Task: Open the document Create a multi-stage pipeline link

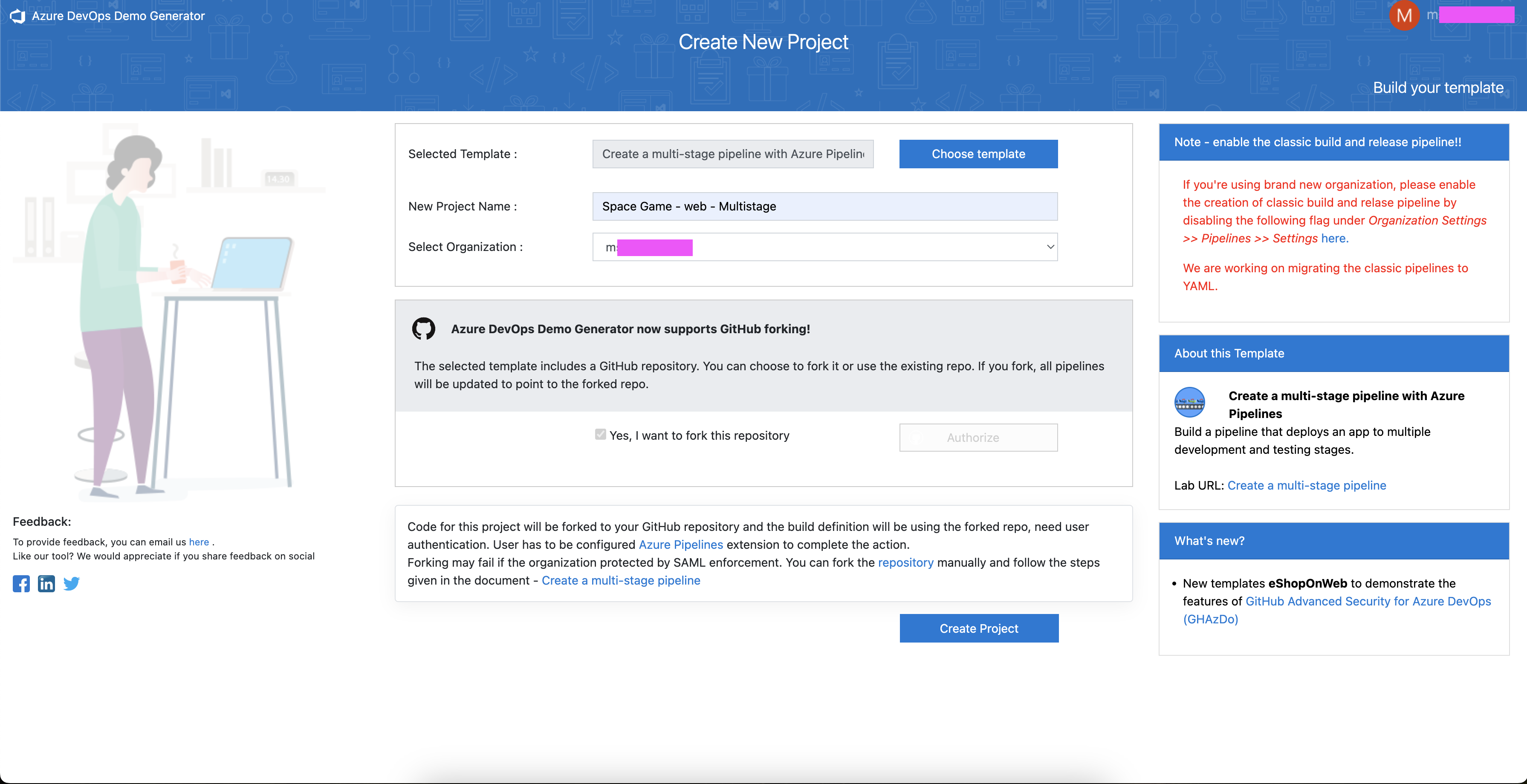Action: 621,580
